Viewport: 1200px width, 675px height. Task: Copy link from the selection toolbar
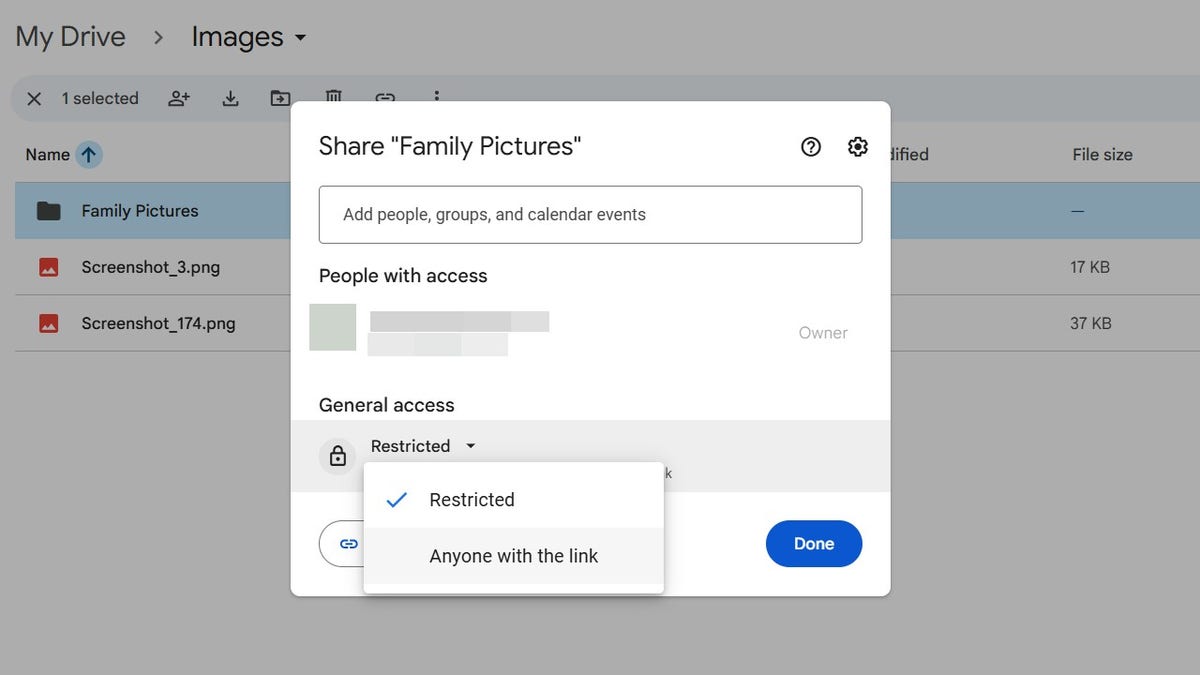(x=385, y=98)
